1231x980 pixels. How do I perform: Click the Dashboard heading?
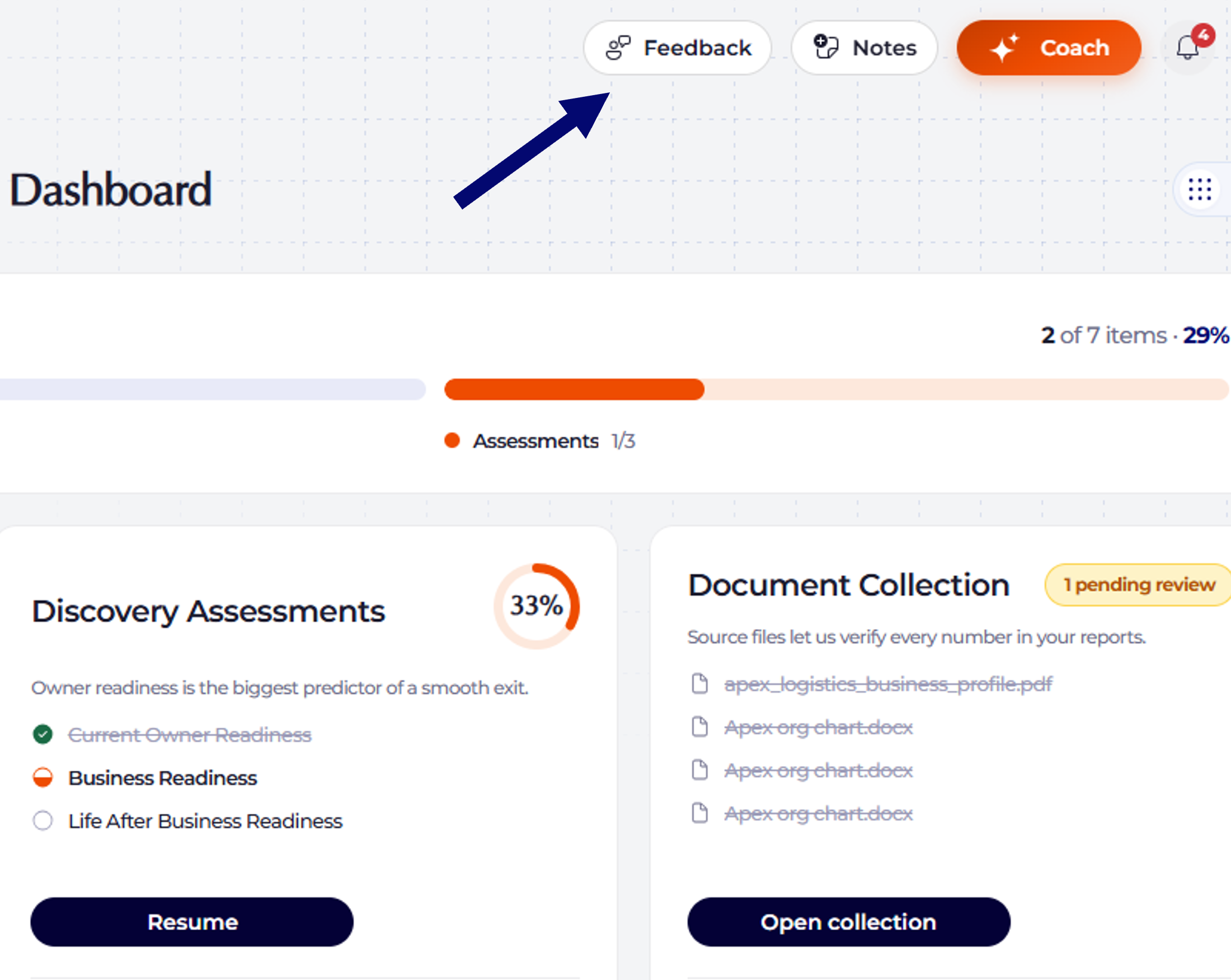click(111, 190)
